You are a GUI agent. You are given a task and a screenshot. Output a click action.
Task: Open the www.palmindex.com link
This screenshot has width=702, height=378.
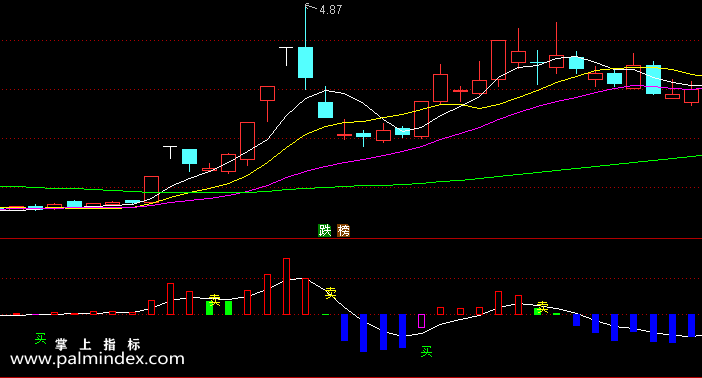pos(97,359)
